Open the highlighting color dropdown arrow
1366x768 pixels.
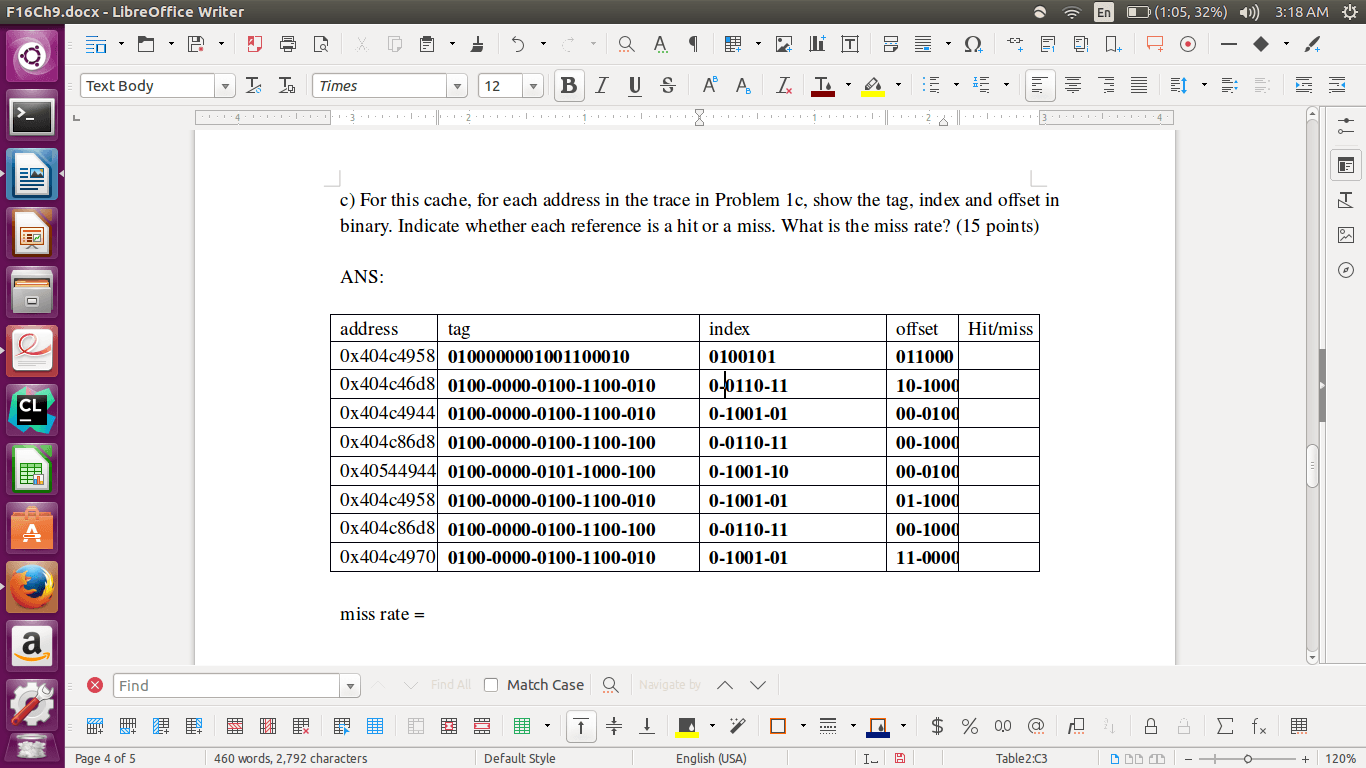(x=898, y=86)
